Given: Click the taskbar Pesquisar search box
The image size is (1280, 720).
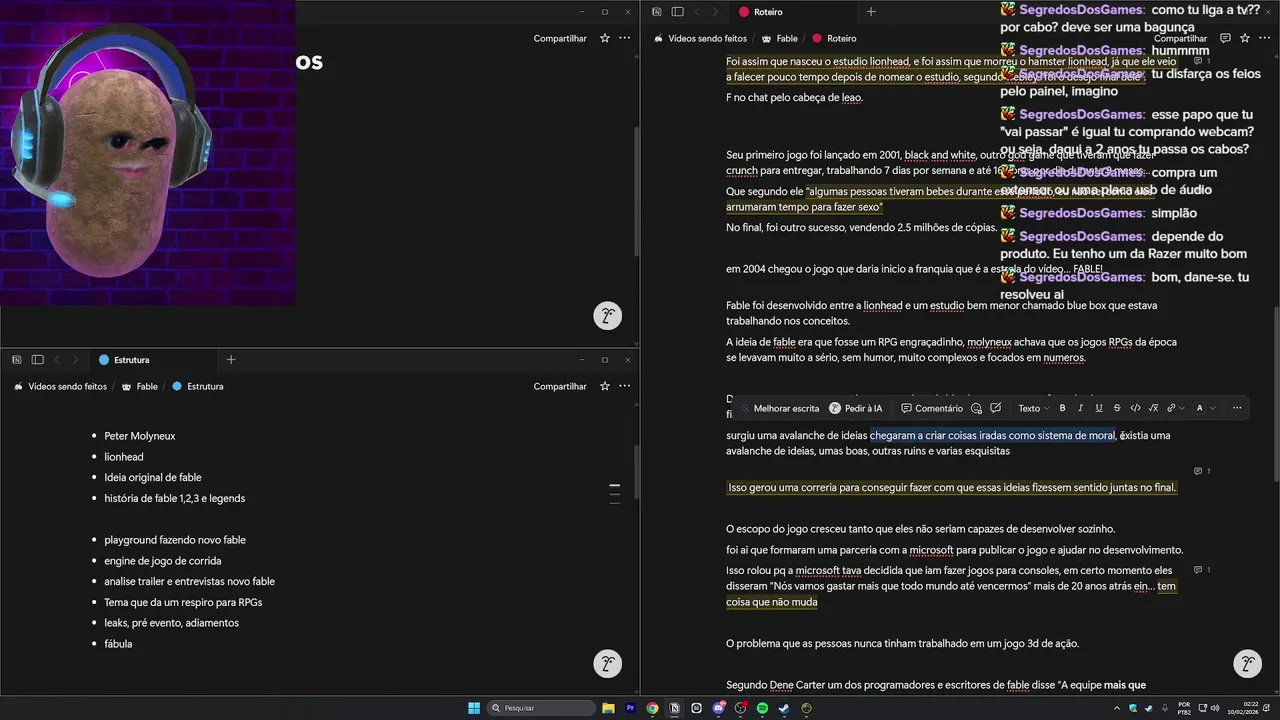Looking at the screenshot, I should pyautogui.click(x=540, y=708).
